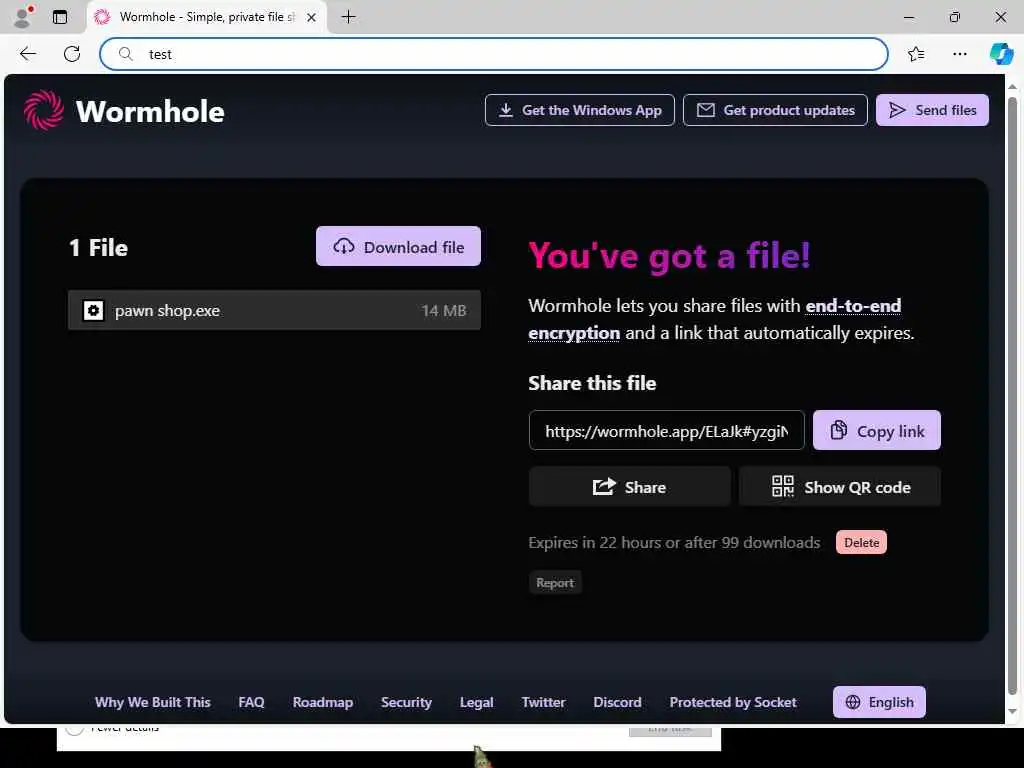
Task: Click Get the Windows App button
Action: (x=579, y=110)
